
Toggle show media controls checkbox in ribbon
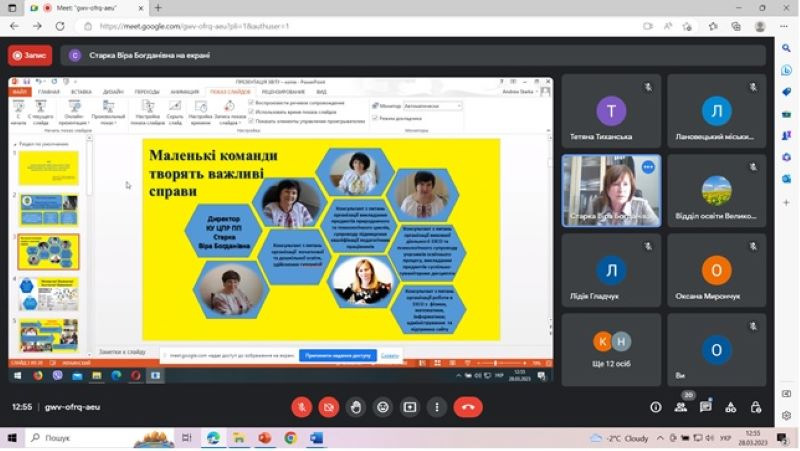click(x=251, y=121)
